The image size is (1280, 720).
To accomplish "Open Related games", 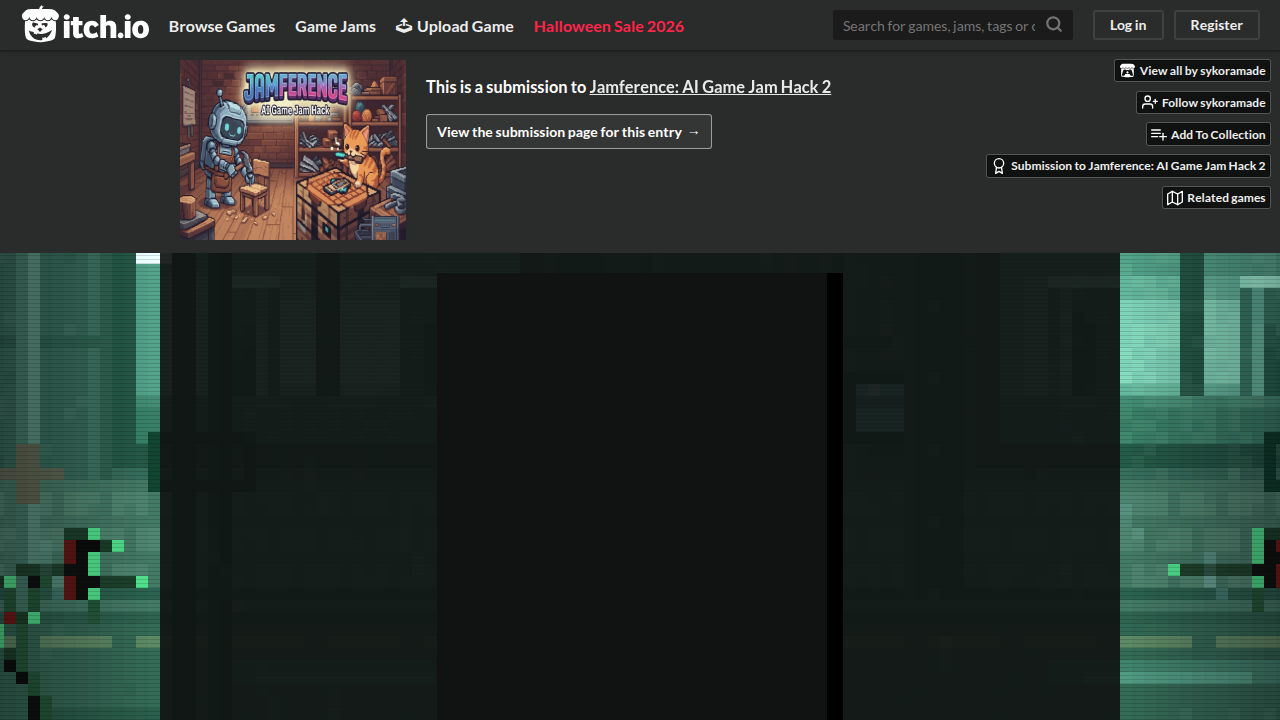I will [1216, 198].
